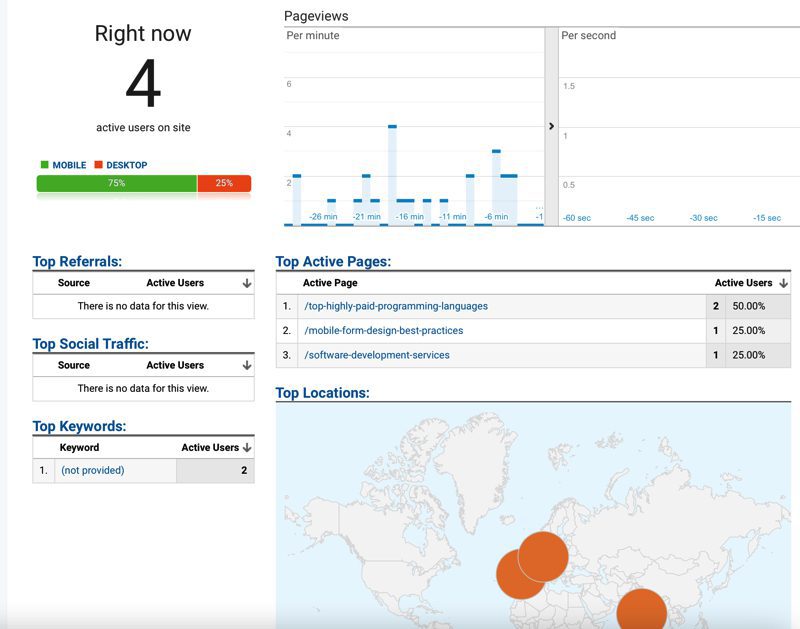800x629 pixels.
Task: Click the red 25% desktop bar segment
Action: [x=224, y=184]
